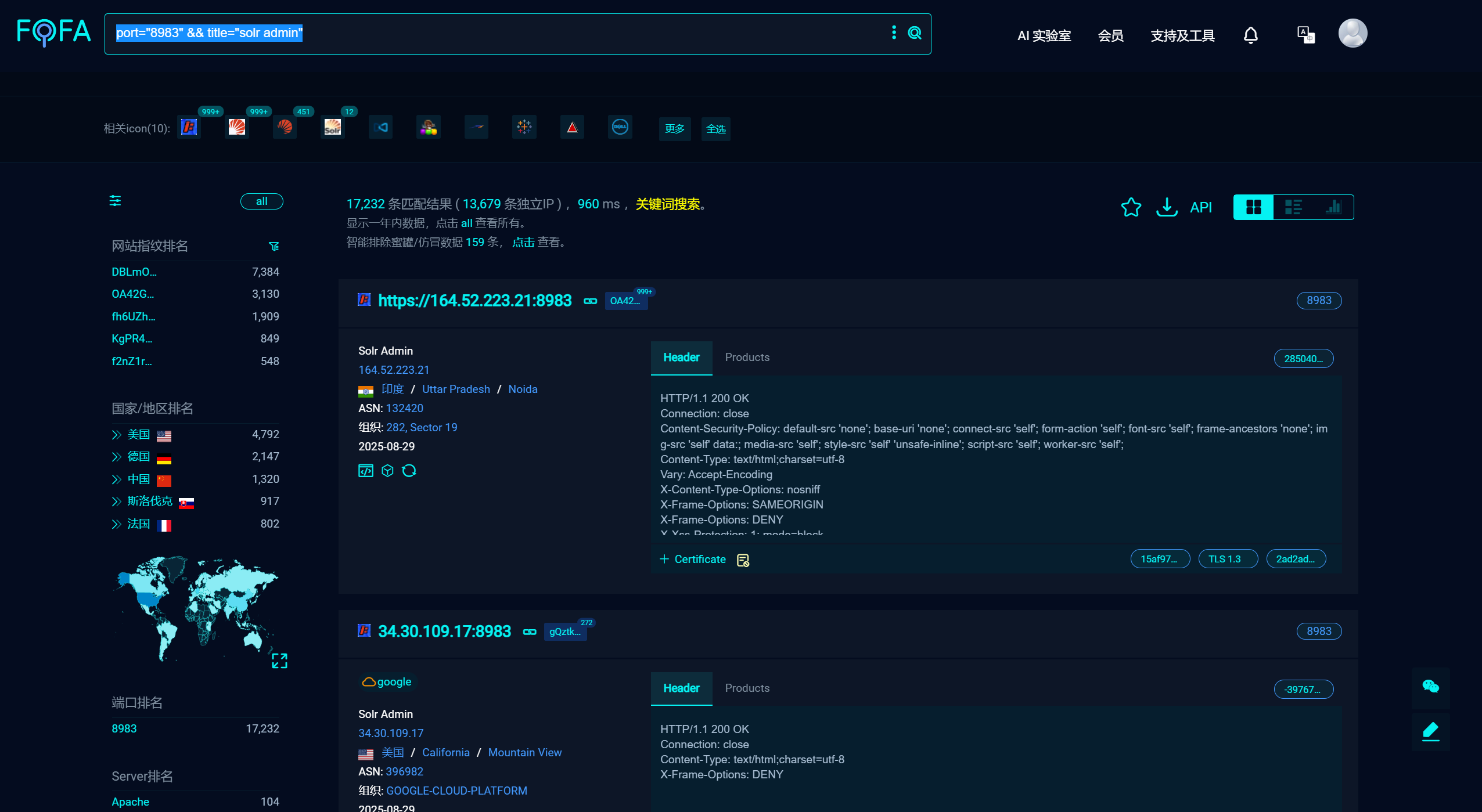This screenshot has width=1482, height=812.
Task: Click refresh icon under 164.52.223.21 result
Action: click(409, 471)
